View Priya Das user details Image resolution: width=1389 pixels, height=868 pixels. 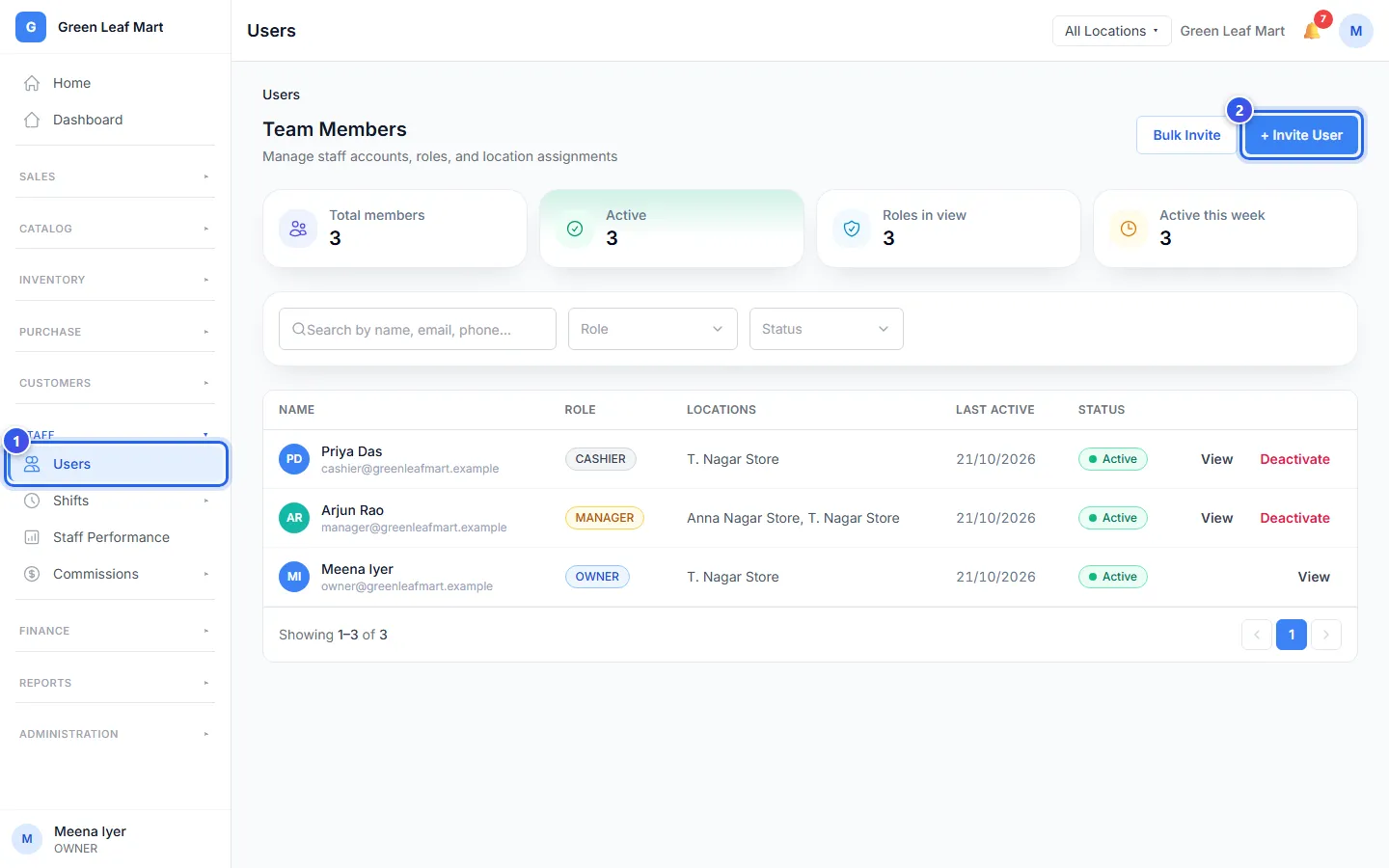coord(1216,459)
